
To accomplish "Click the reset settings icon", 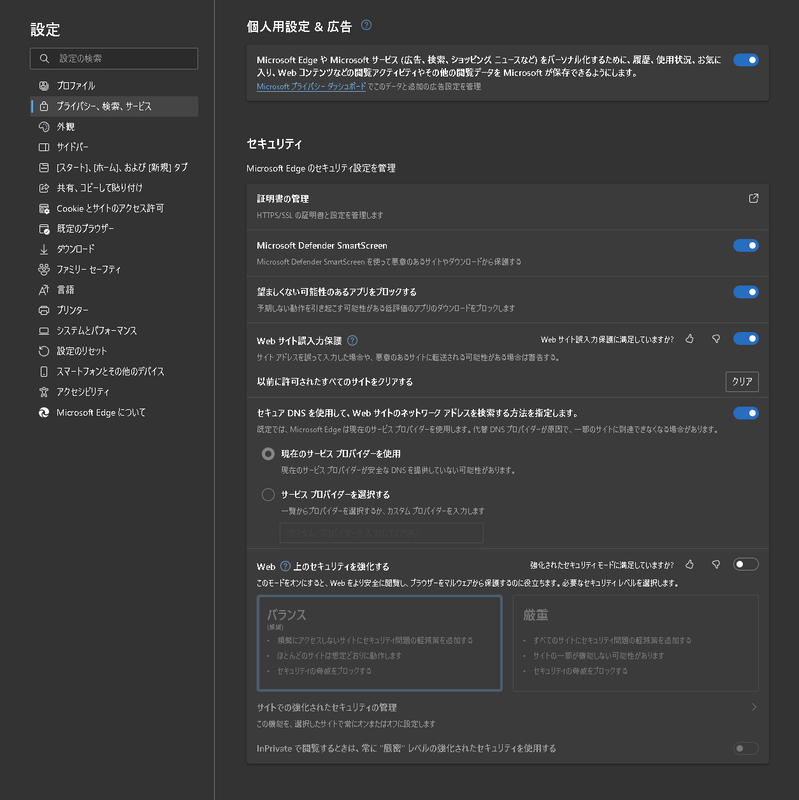I will coord(44,351).
